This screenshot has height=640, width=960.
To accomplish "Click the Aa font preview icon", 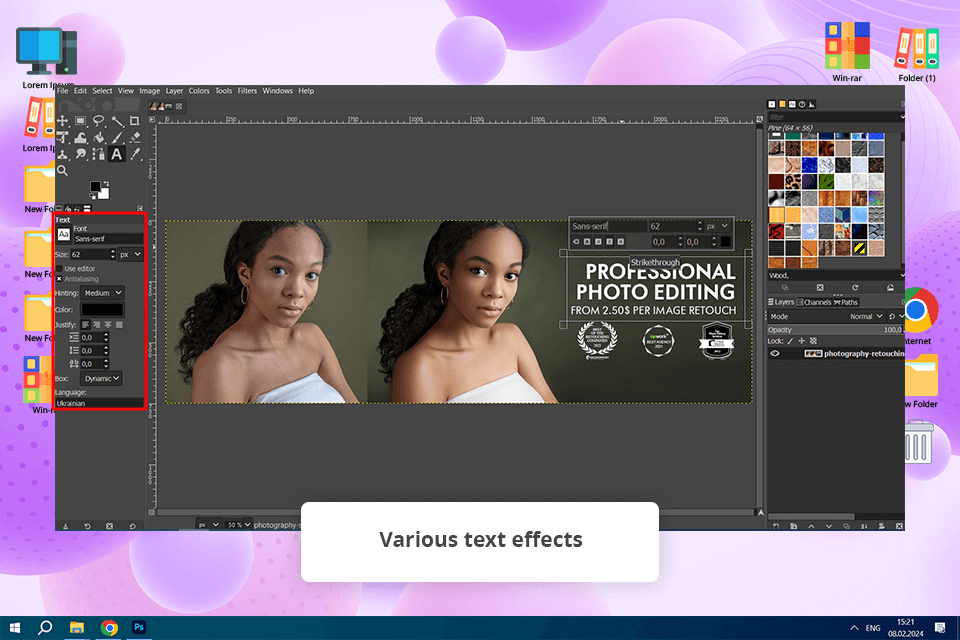I will click(x=64, y=235).
